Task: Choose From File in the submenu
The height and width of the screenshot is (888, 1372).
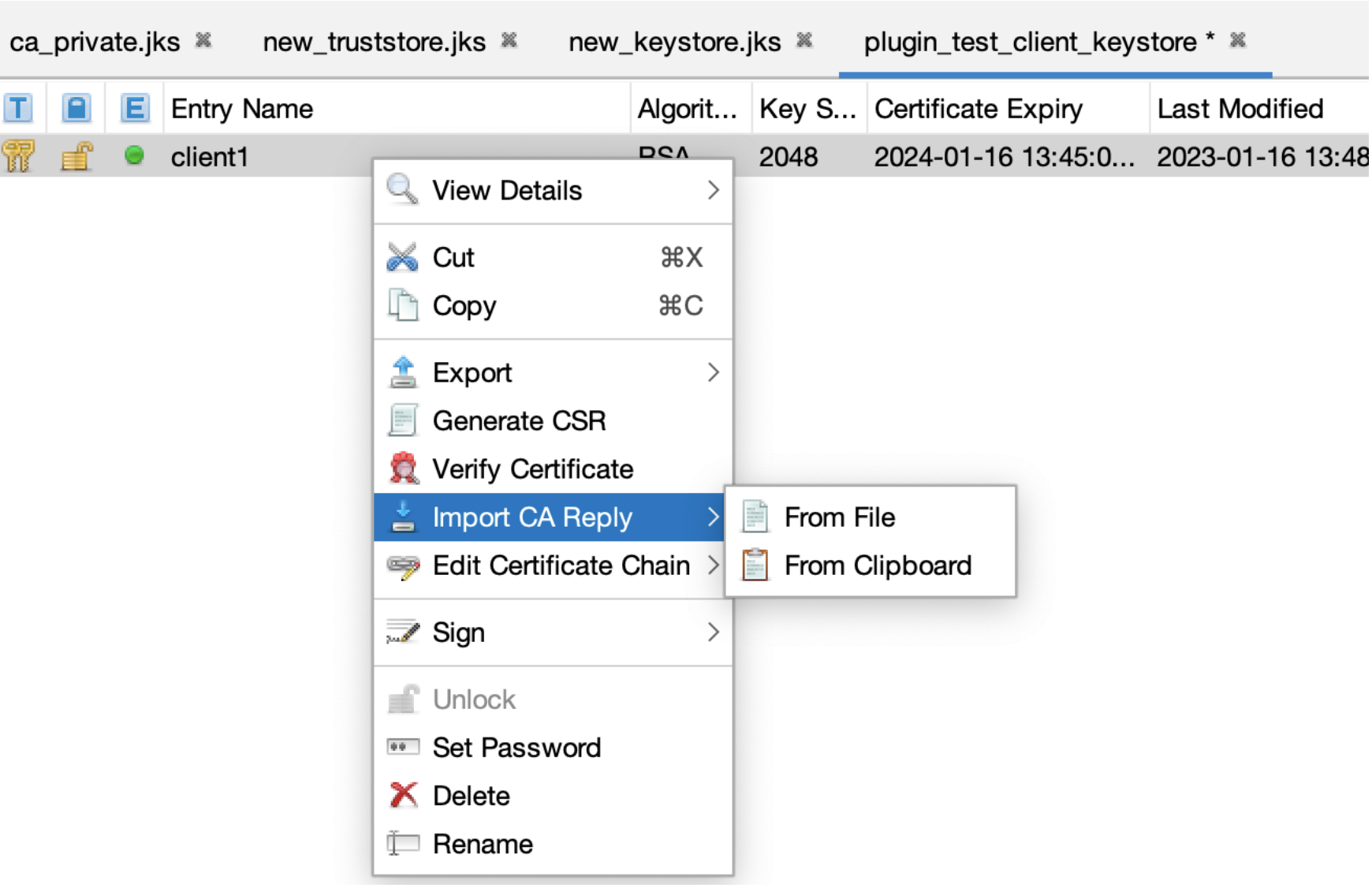Action: coord(839,517)
